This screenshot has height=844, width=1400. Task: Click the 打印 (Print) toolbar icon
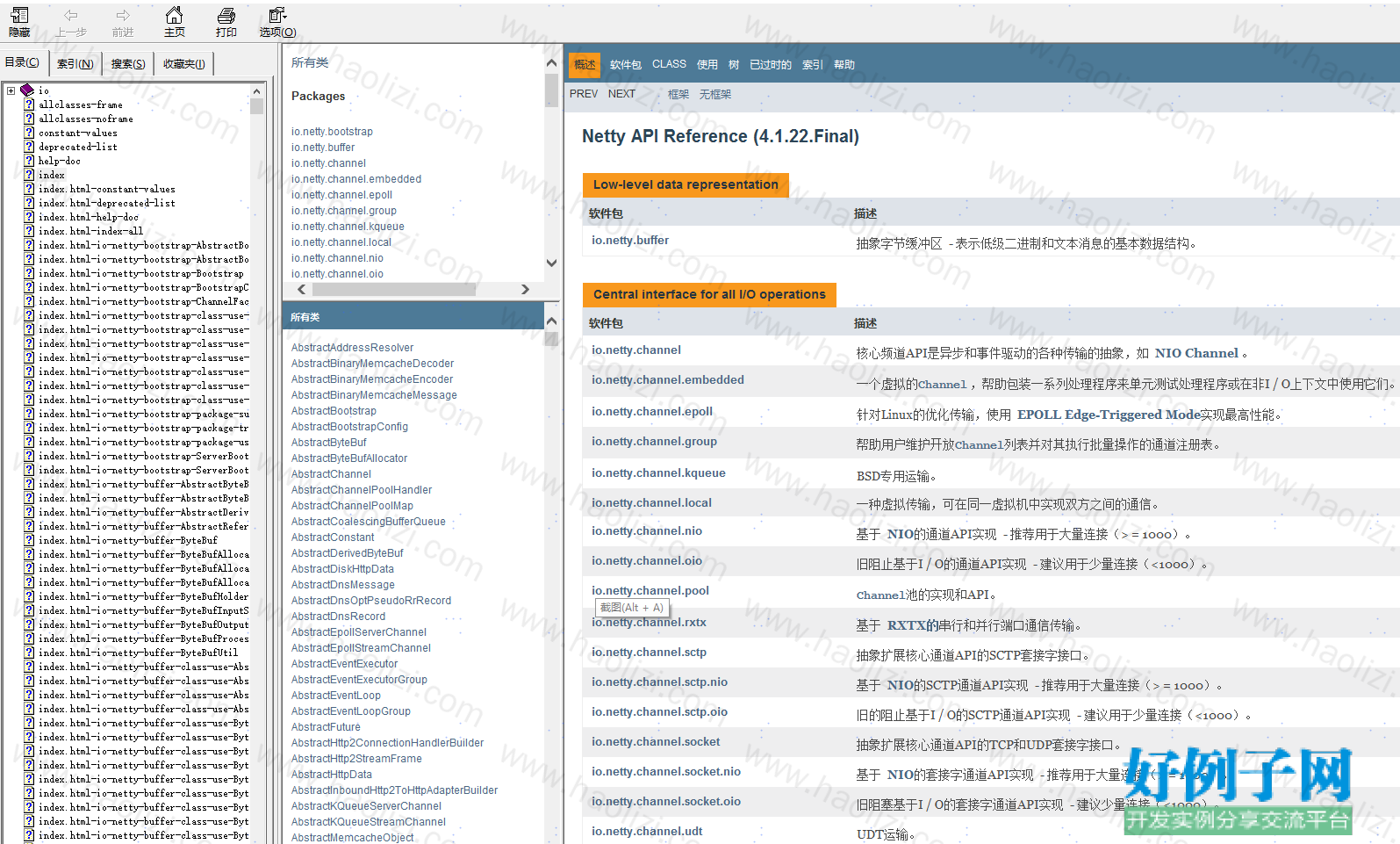[x=226, y=22]
